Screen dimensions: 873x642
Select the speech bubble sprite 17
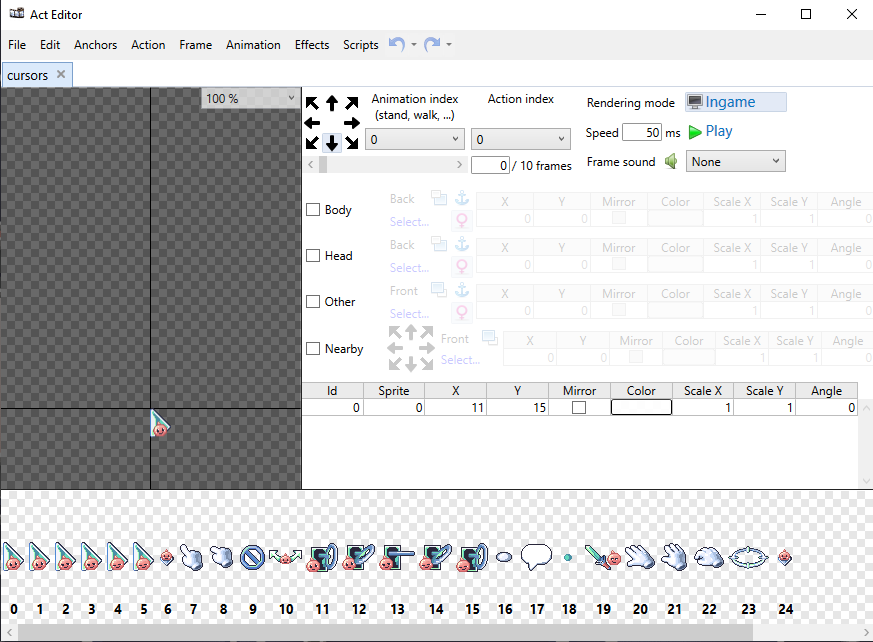pos(536,556)
